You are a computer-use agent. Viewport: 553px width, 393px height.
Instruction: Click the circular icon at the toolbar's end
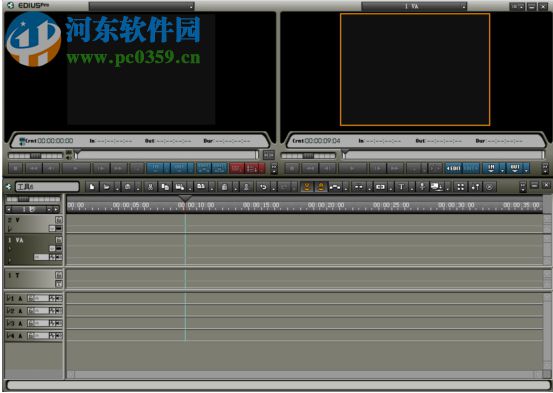tap(489, 187)
